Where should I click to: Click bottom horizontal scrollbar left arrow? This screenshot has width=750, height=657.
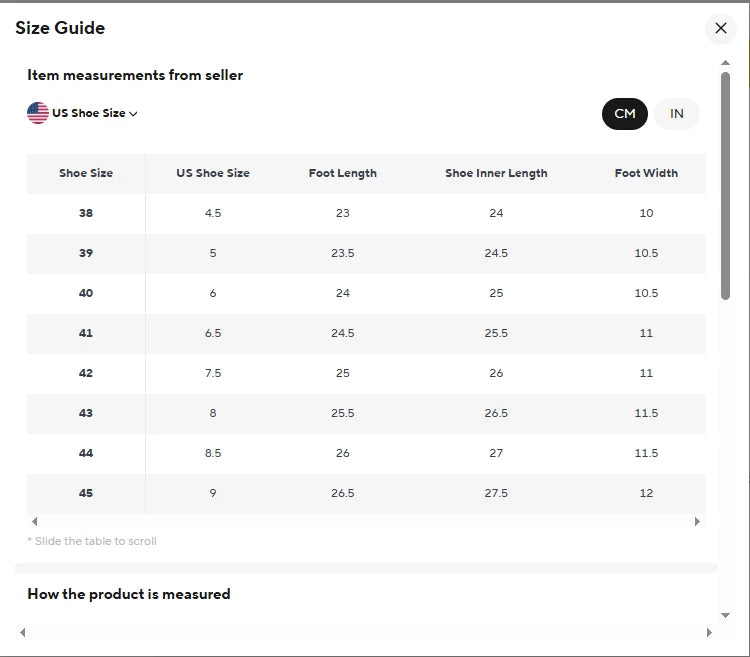(22, 632)
